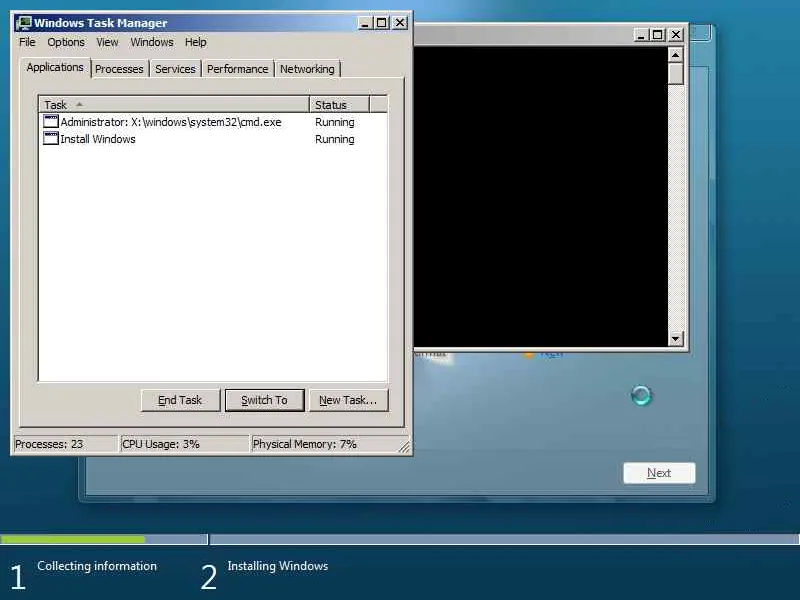This screenshot has width=800, height=600.
Task: Click the Installing Windows step label
Action: pyautogui.click(x=278, y=566)
